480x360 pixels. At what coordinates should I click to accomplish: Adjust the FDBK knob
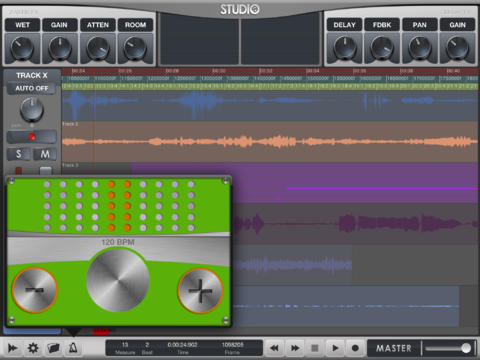point(382,49)
